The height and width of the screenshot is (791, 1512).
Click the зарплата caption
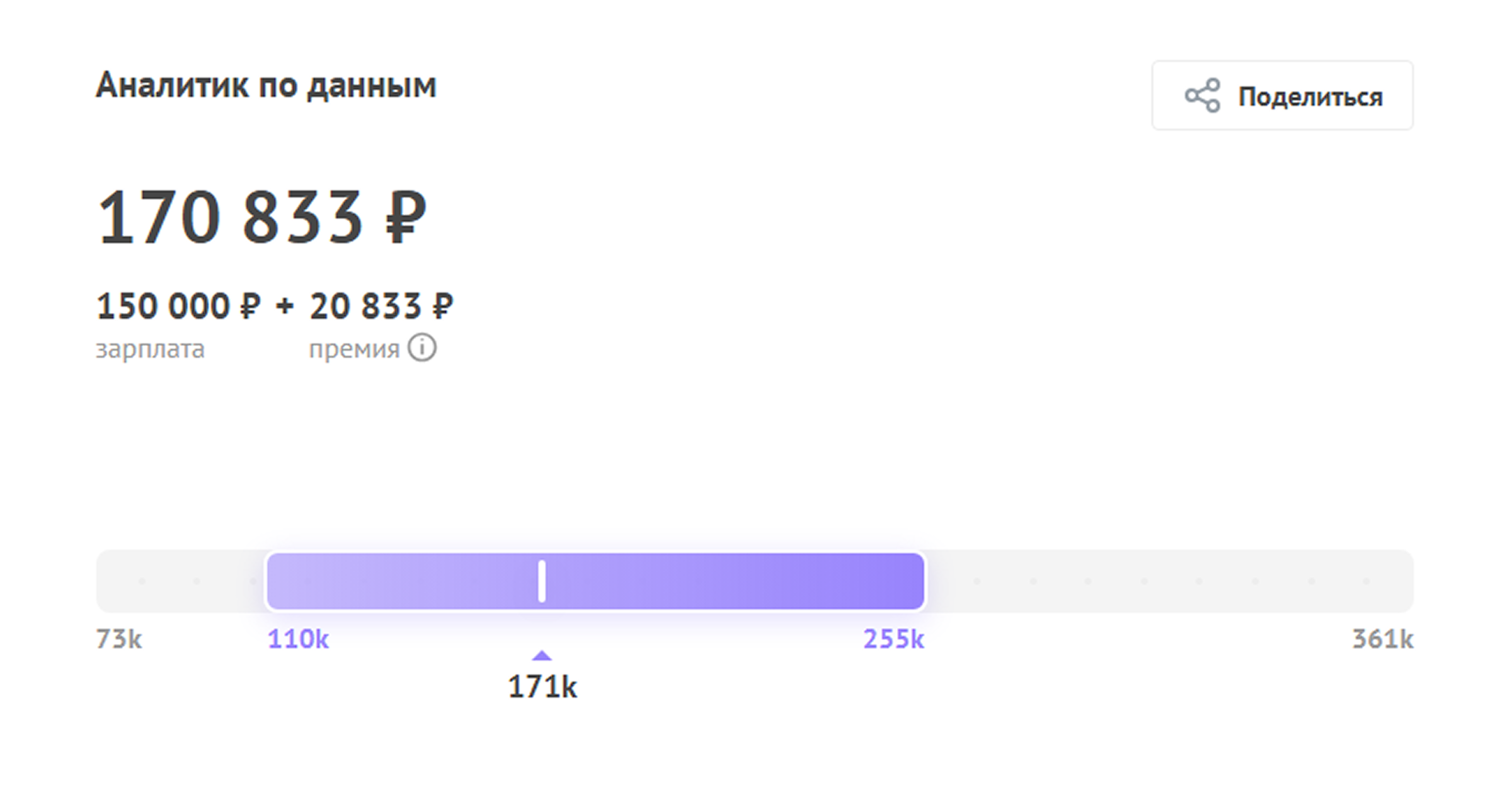point(150,349)
